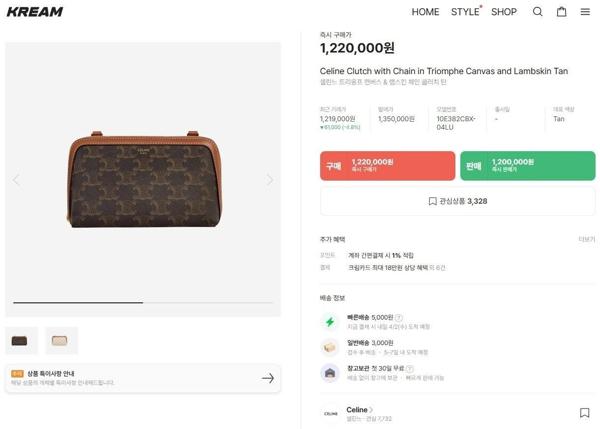600x429 pixels.
Task: Open the shopping bag icon
Action: point(561,12)
